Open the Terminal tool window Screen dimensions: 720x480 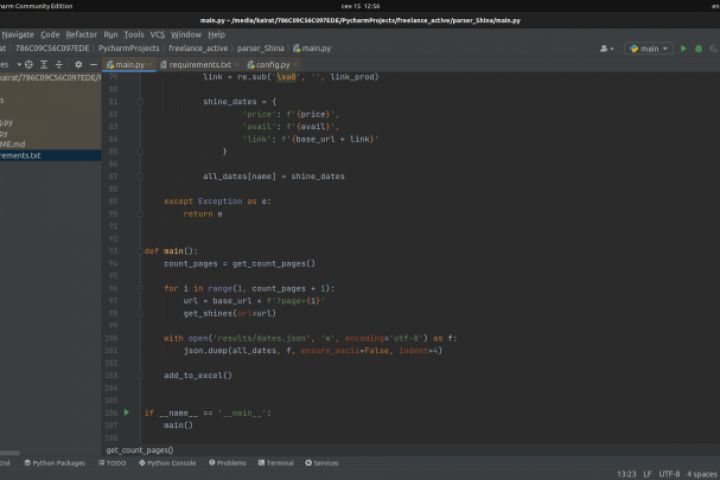coord(276,463)
